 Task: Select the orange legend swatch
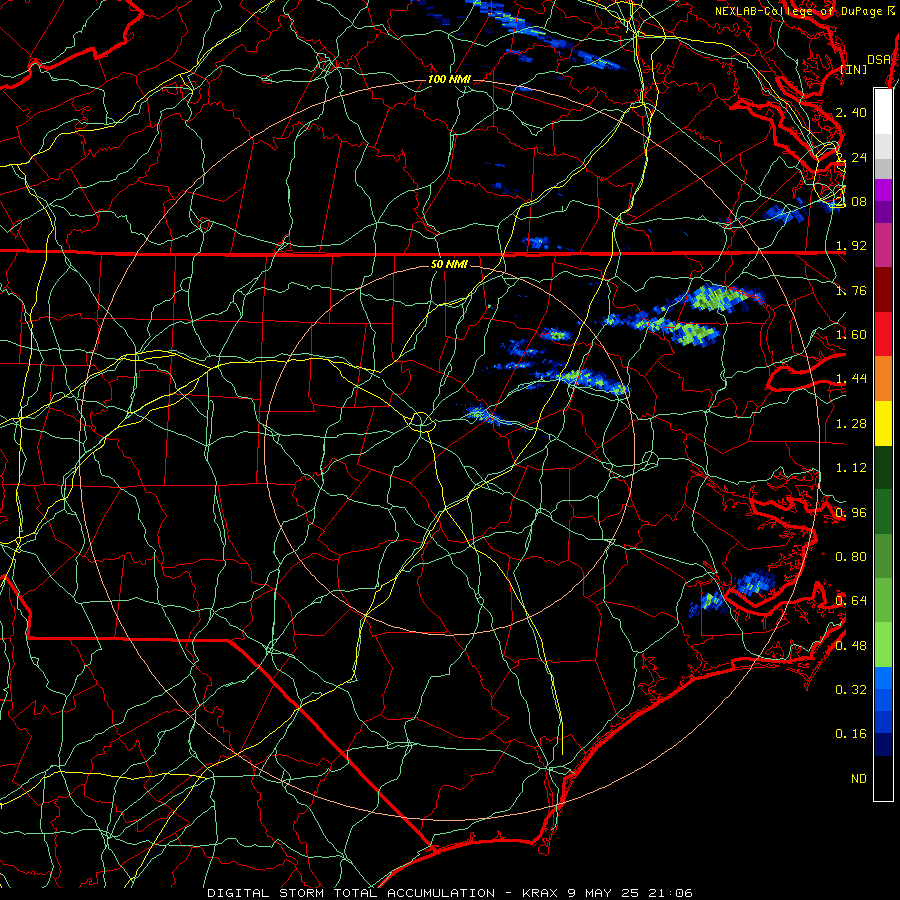(883, 379)
